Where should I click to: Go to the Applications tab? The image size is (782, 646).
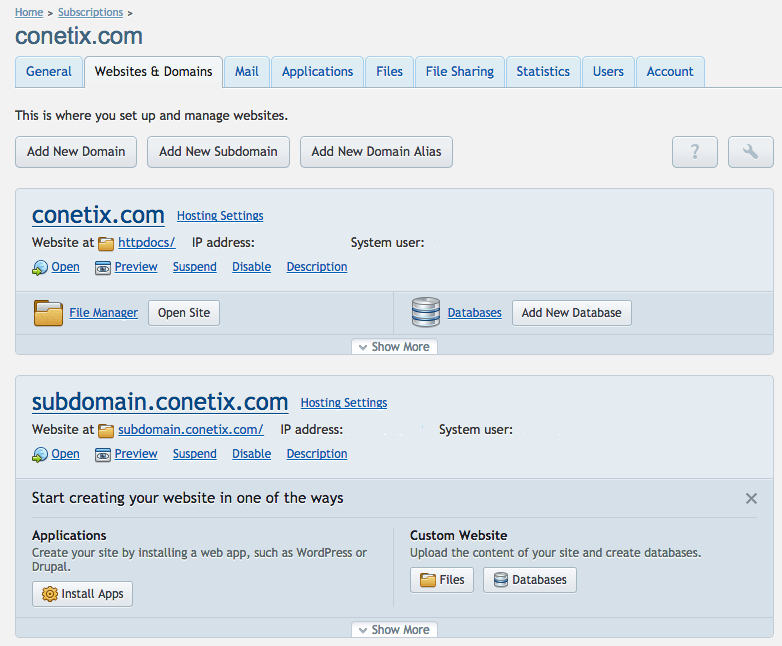pos(317,72)
